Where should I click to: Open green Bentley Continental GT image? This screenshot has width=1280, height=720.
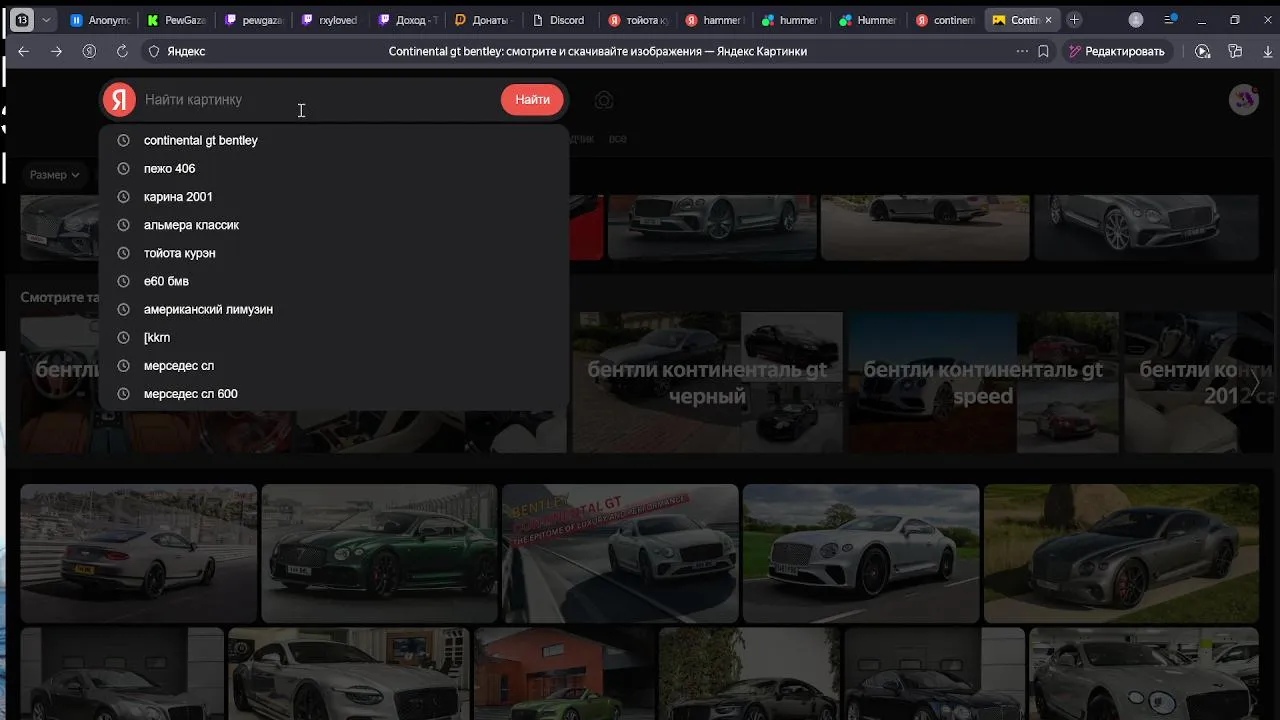379,553
